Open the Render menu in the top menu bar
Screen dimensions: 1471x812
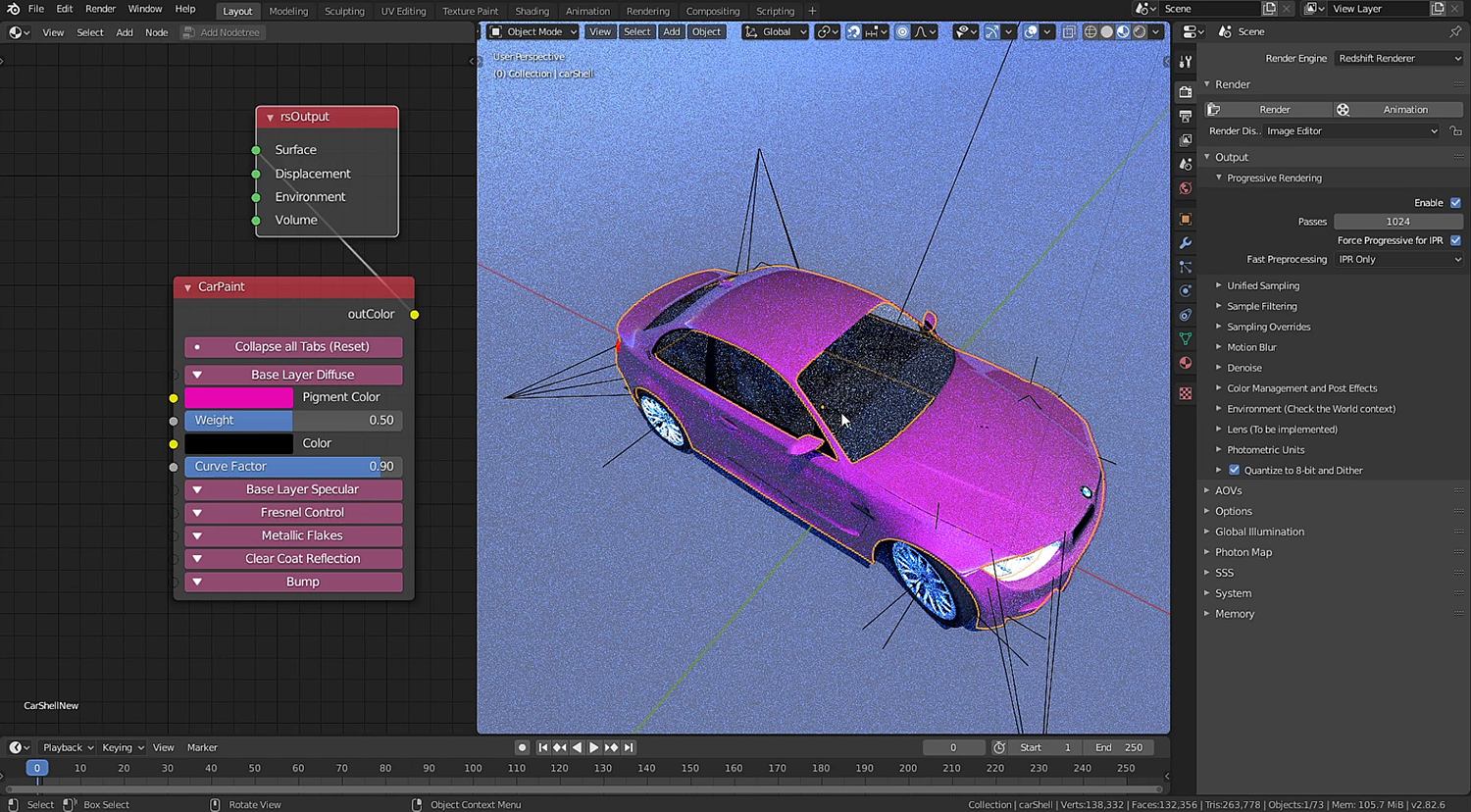click(100, 11)
